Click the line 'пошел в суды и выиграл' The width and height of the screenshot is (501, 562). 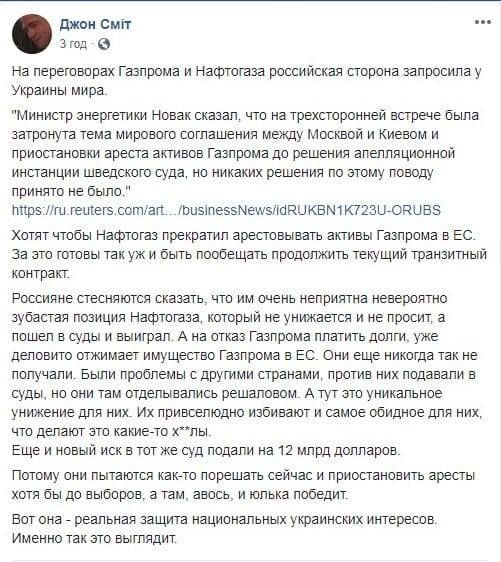click(x=225, y=337)
